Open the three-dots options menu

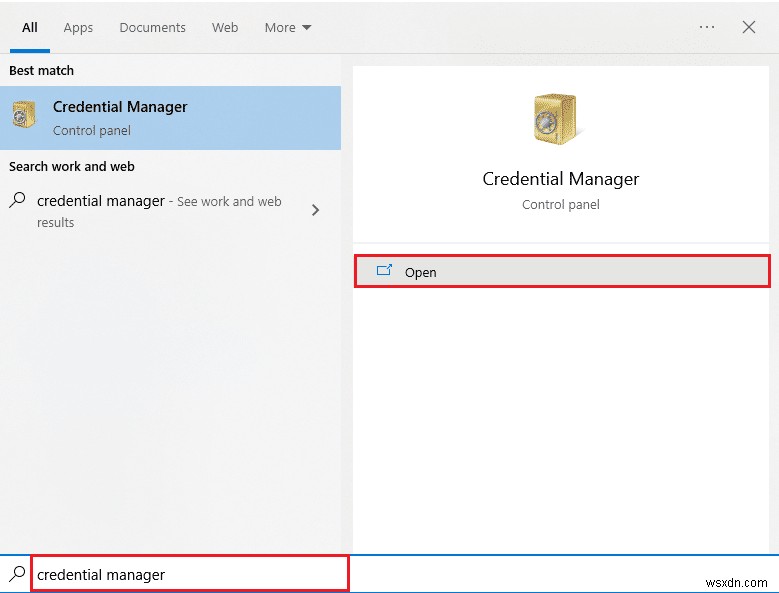(x=707, y=27)
